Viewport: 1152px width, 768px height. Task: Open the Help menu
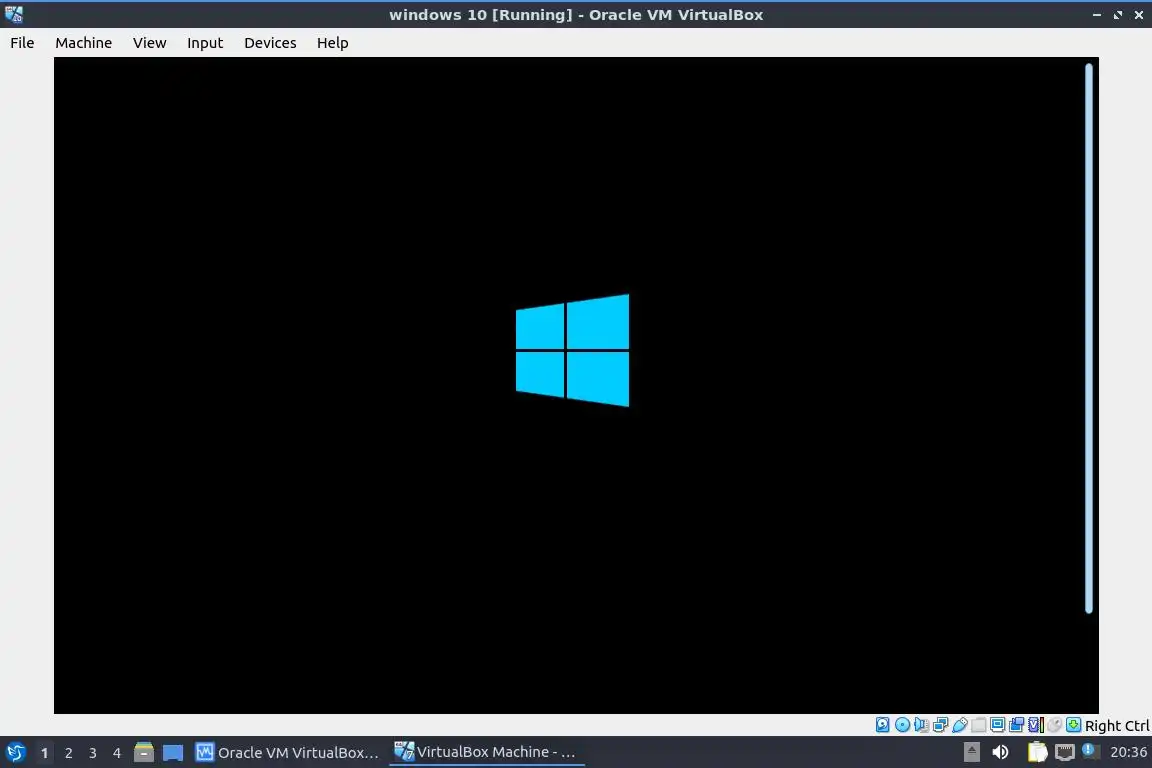332,43
